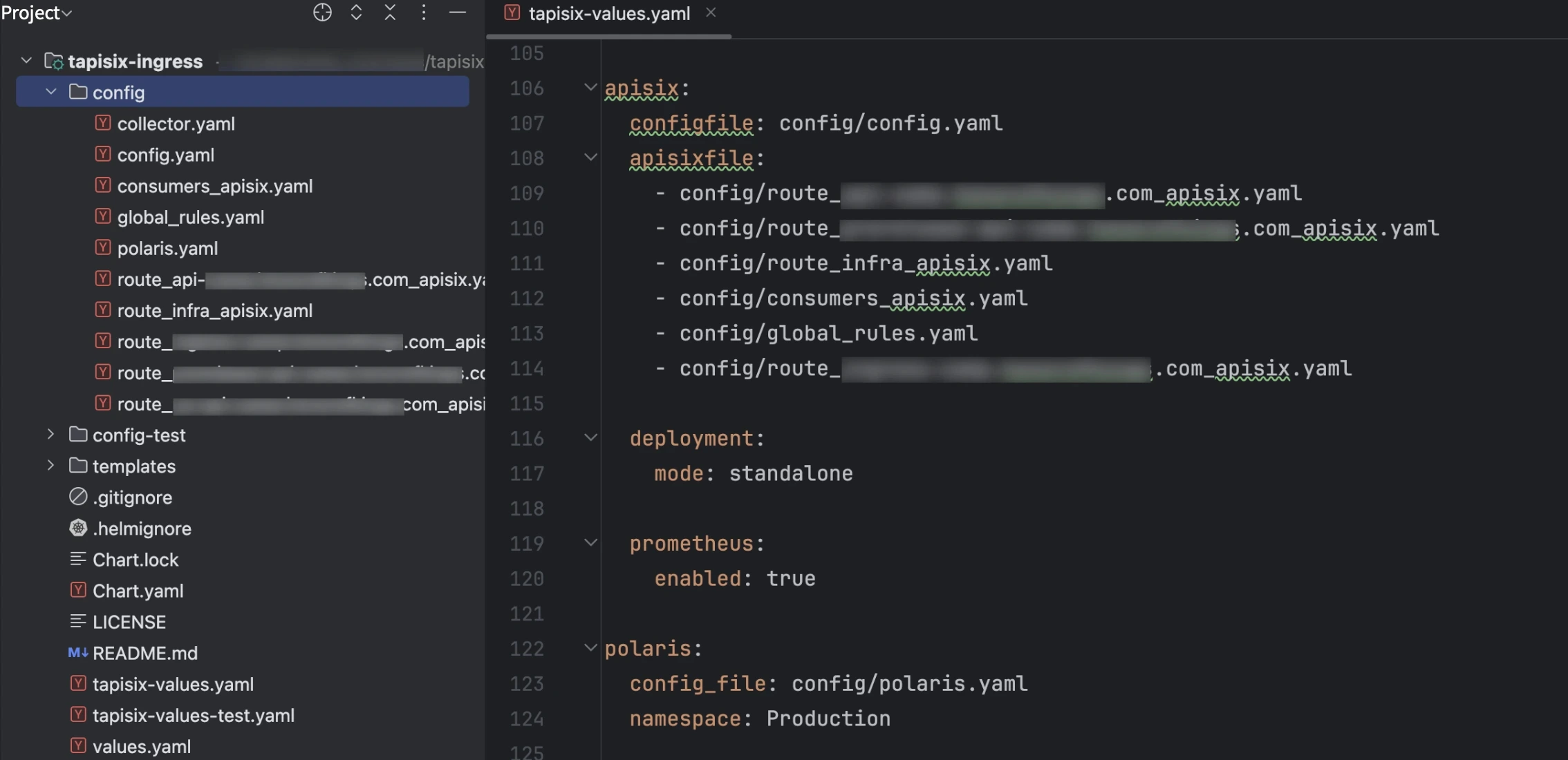Open tapisix-values-test.yaml in the project tree
Image resolution: width=1568 pixels, height=760 pixels.
193,715
